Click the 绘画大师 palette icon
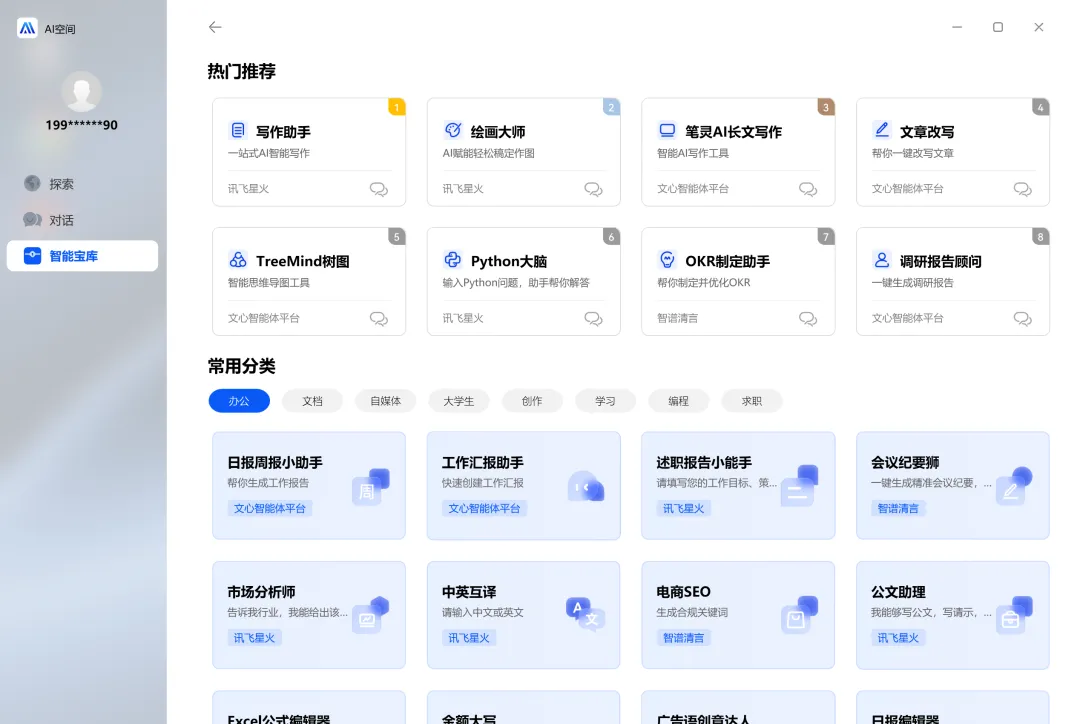The image size is (1080, 724). (x=453, y=130)
